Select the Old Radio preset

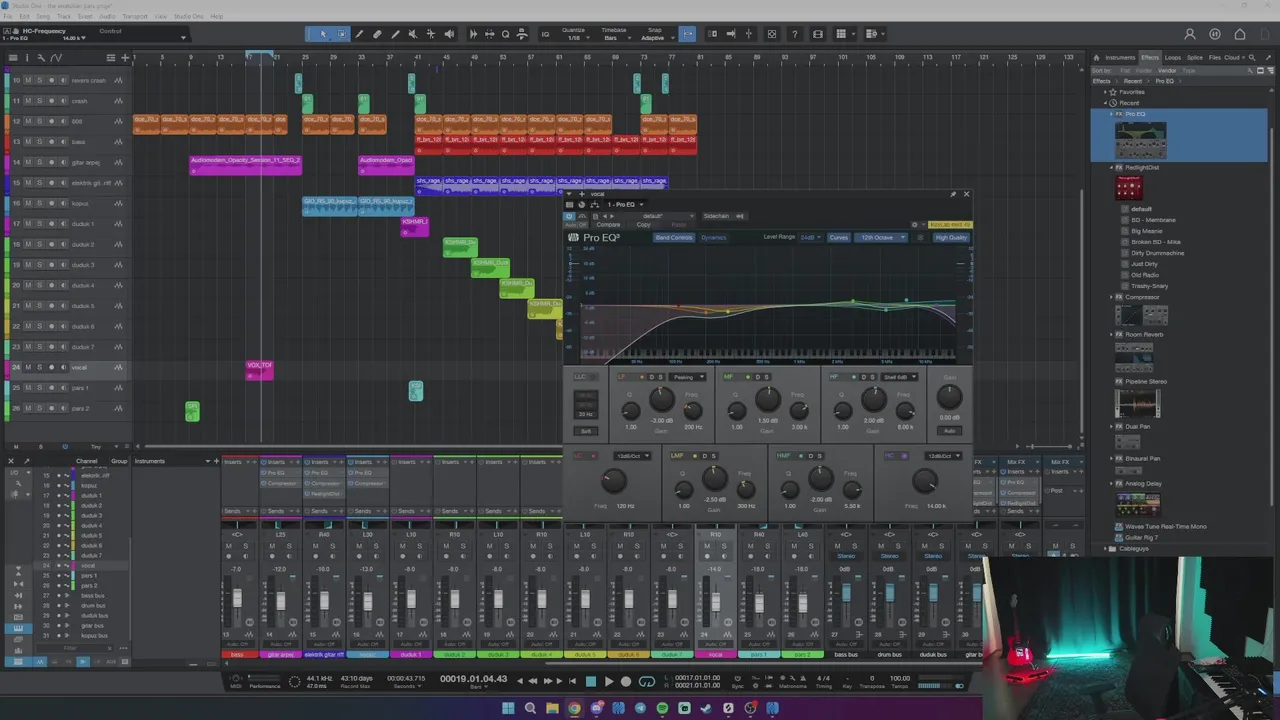[x=1145, y=275]
